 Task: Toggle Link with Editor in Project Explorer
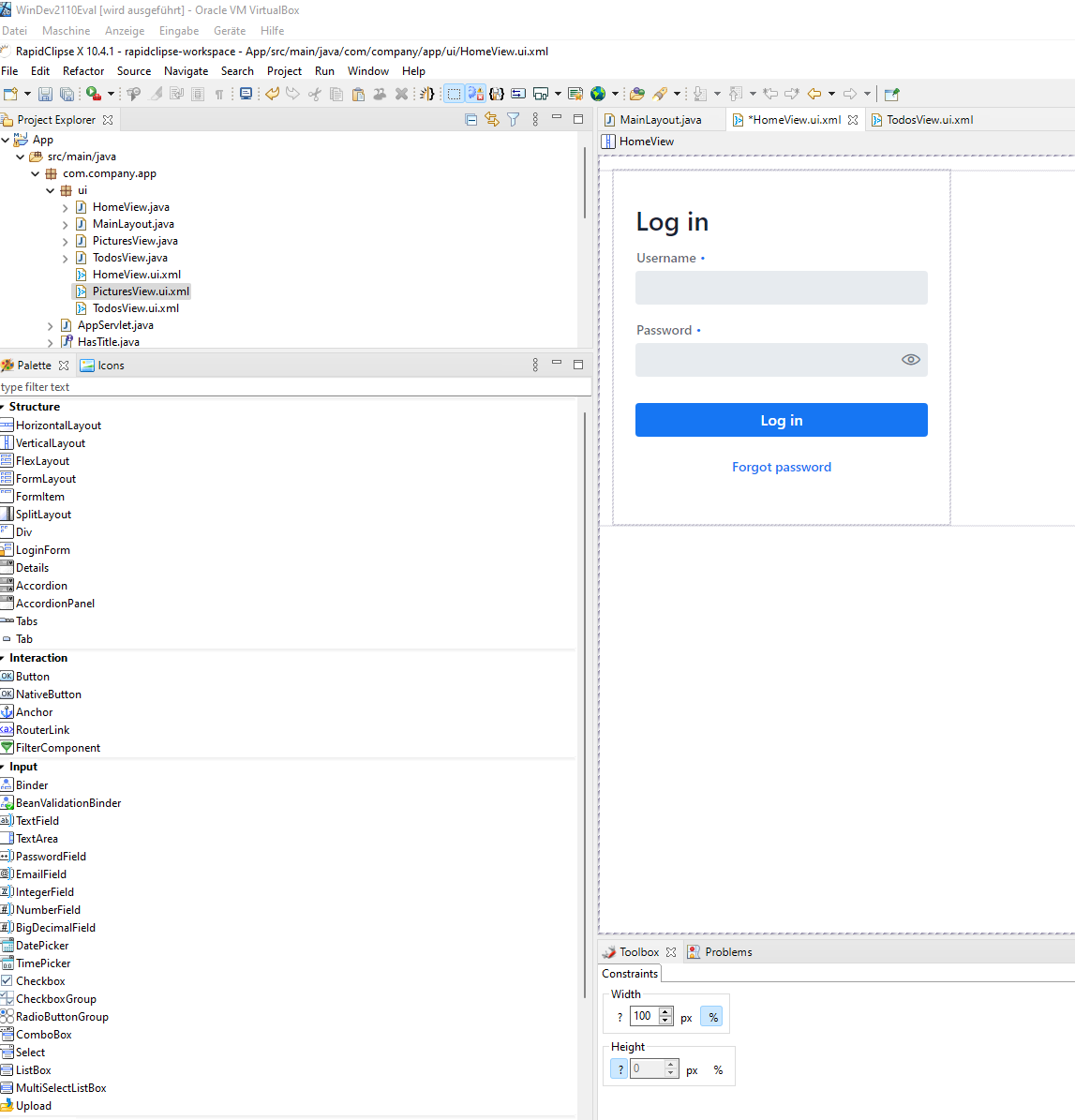[x=492, y=119]
